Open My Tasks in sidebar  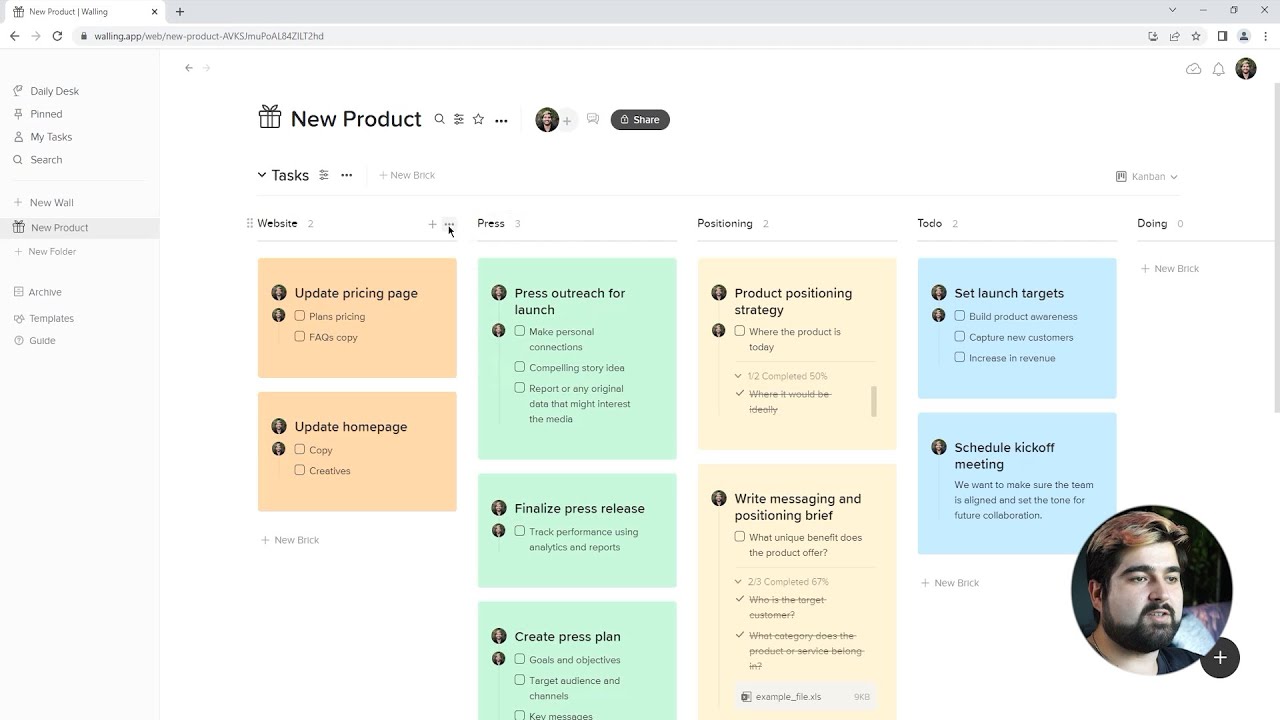pyautogui.click(x=51, y=137)
